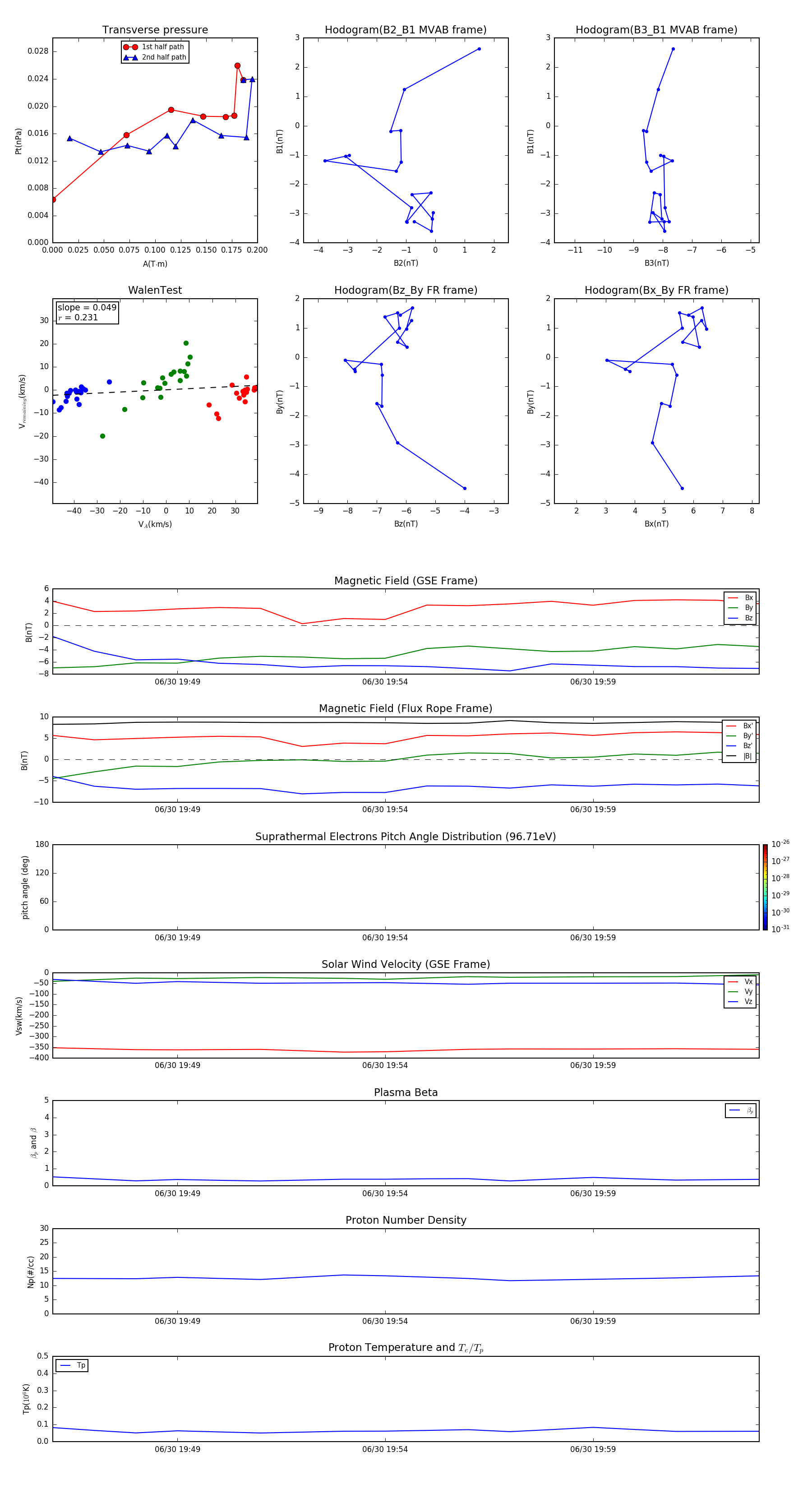Click the 'Plasma Beta' plot title
Image resolution: width=812 pixels, height=1489 pixels.
coord(406,1092)
